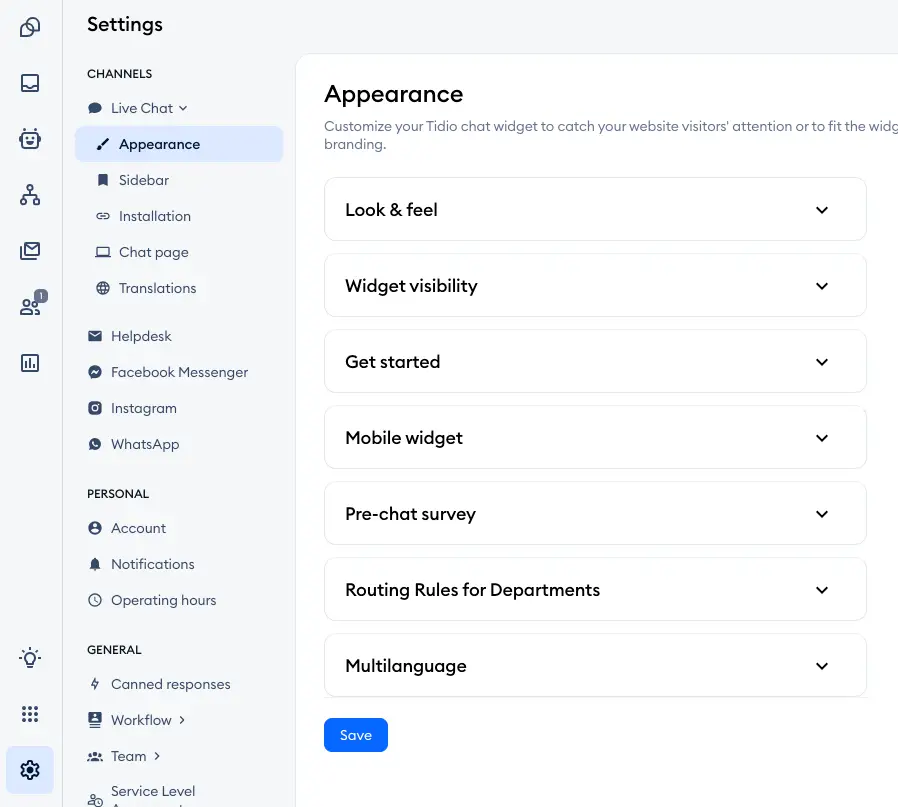Image resolution: width=898 pixels, height=807 pixels.
Task: Click the Workflow label
Action: (x=141, y=720)
